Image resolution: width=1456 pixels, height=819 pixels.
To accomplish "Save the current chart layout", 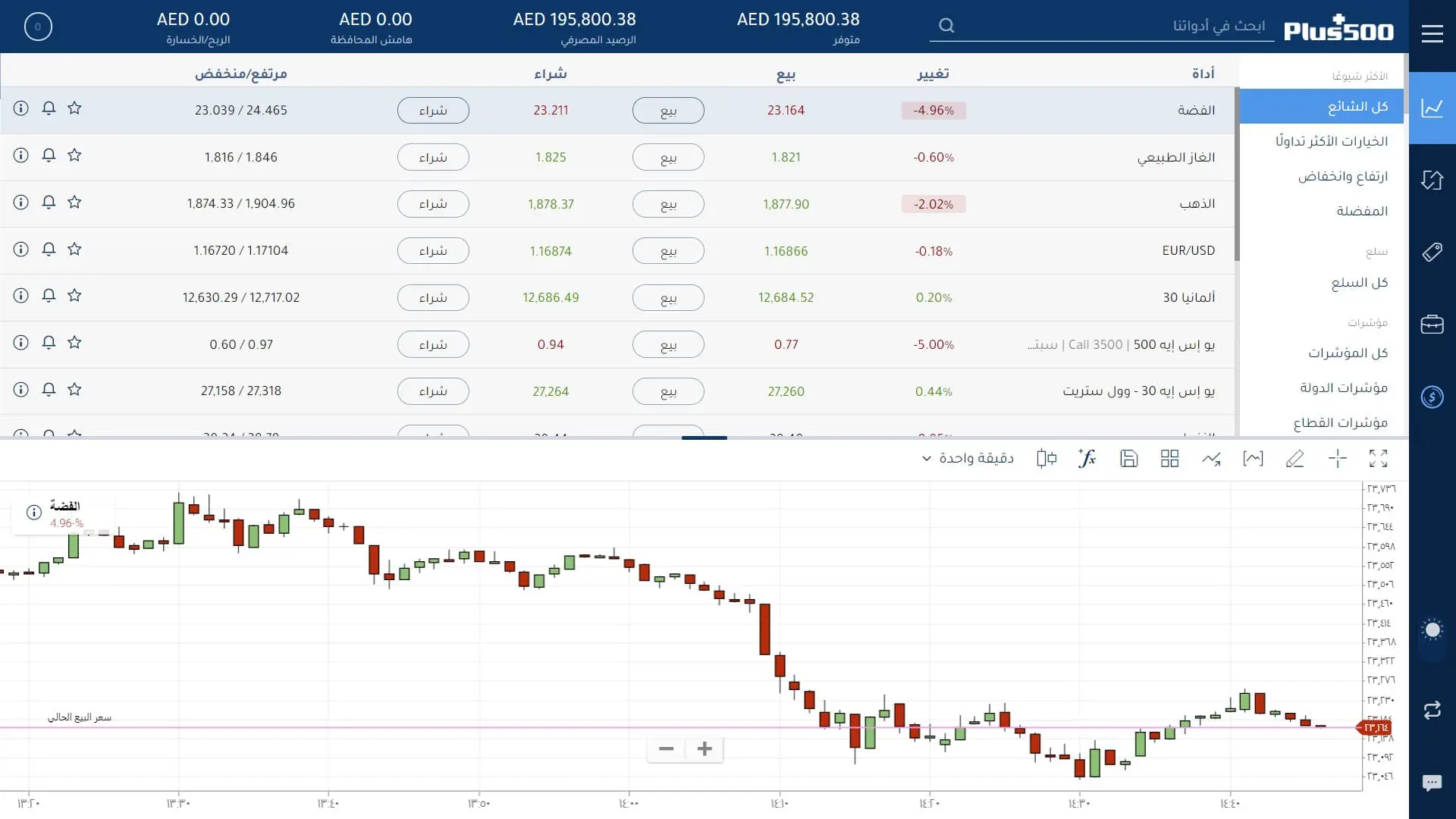I will click(x=1128, y=459).
